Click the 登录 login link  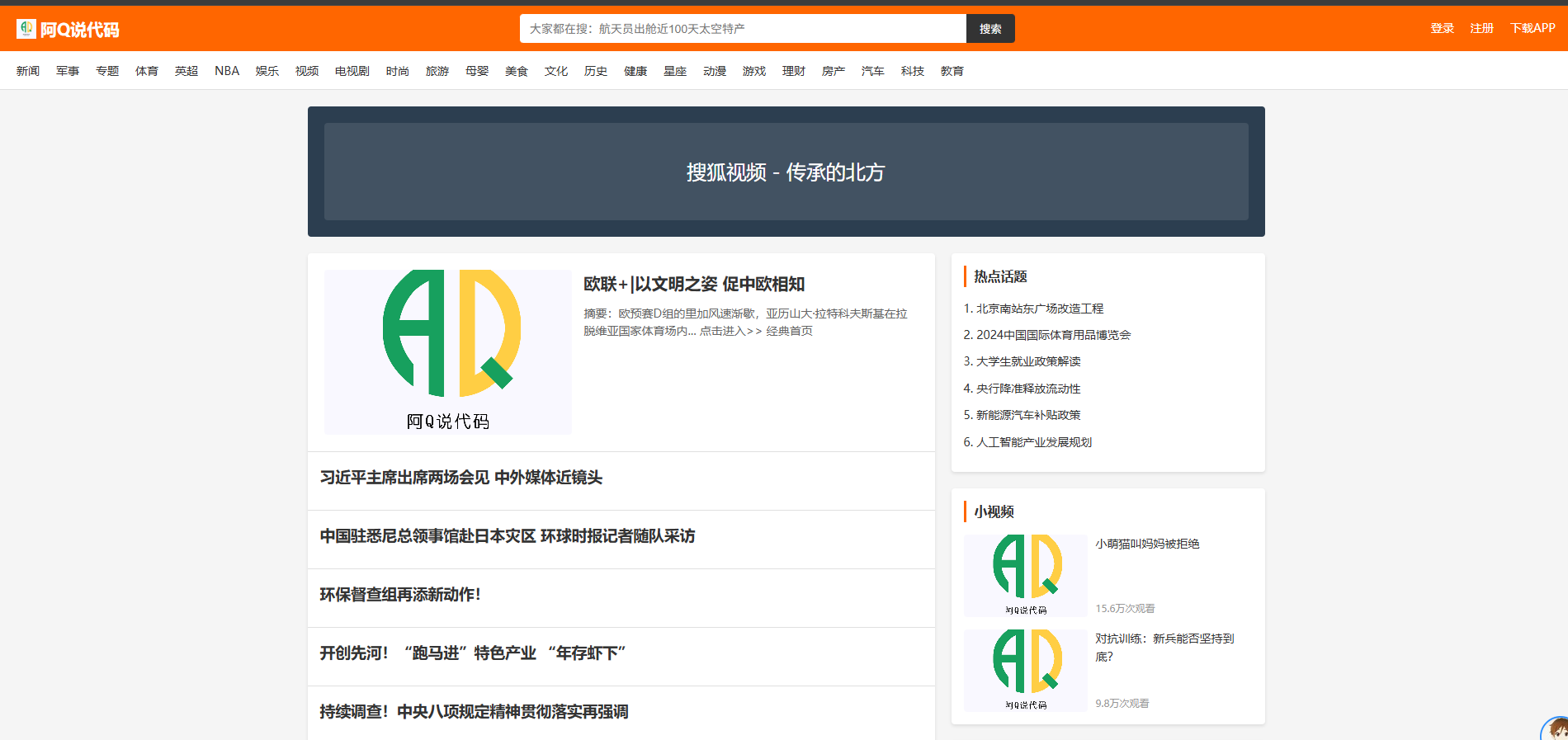pyautogui.click(x=1442, y=28)
